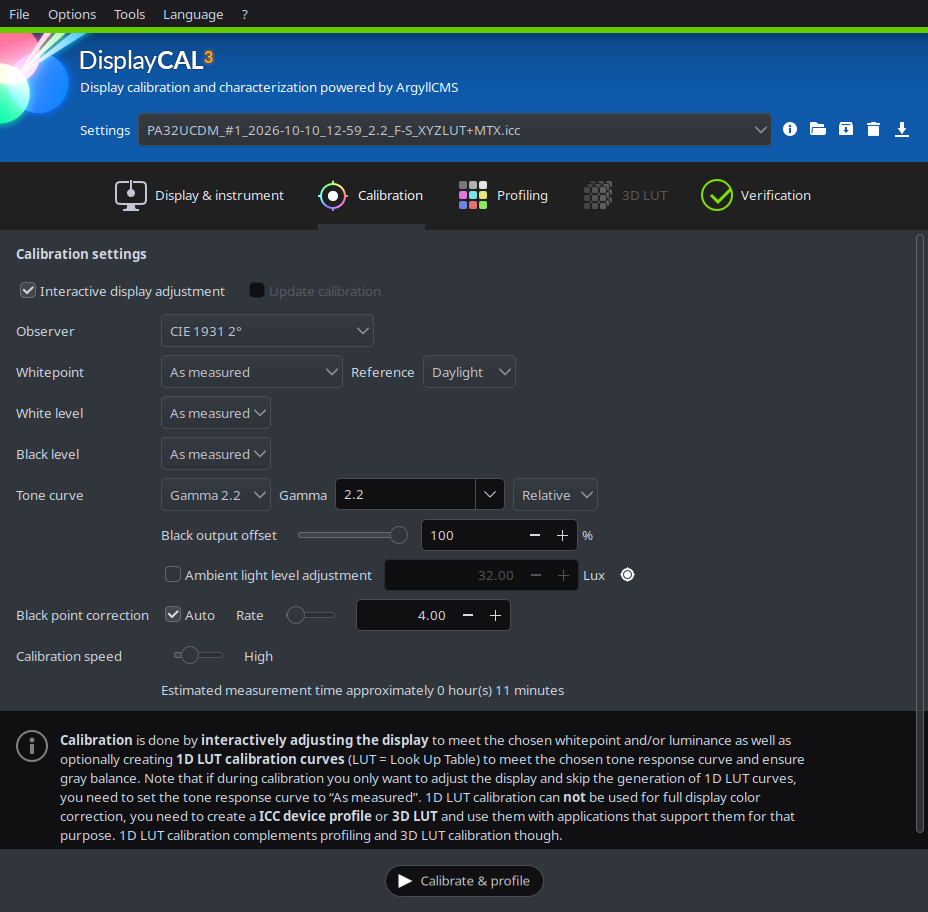Click the ambient Lux minus button
928x912 pixels.
point(536,575)
